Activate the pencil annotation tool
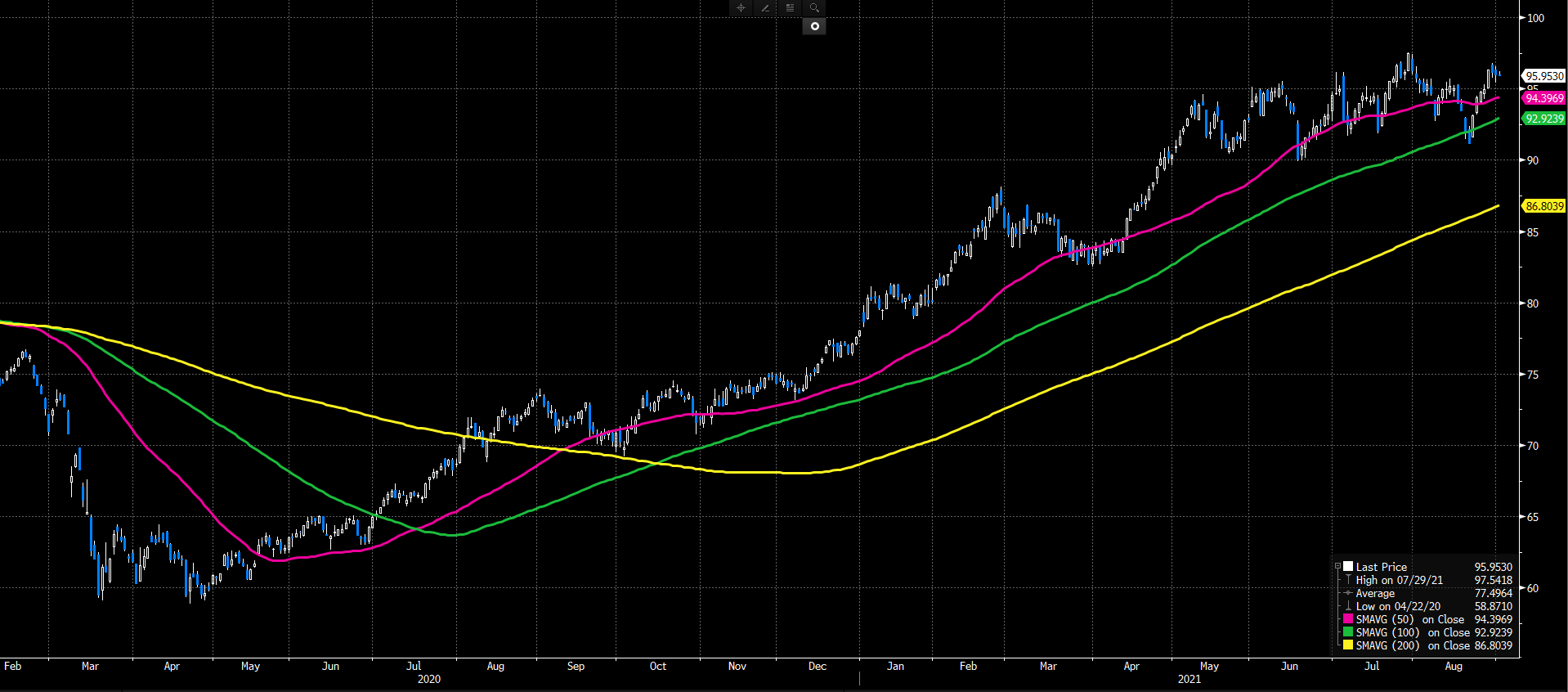The width and height of the screenshot is (1568, 692). pyautogui.click(x=765, y=7)
